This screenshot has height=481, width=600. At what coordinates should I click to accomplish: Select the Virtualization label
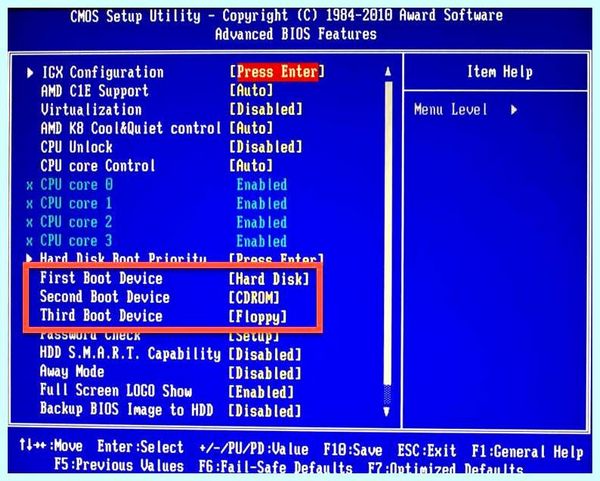[x=91, y=109]
